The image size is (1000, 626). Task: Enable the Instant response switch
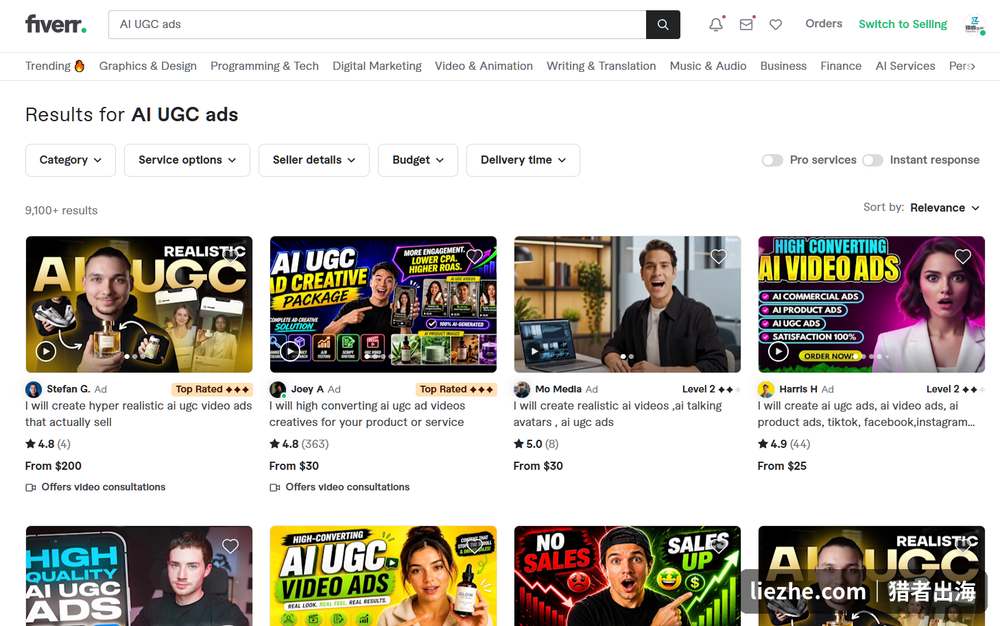pos(872,160)
